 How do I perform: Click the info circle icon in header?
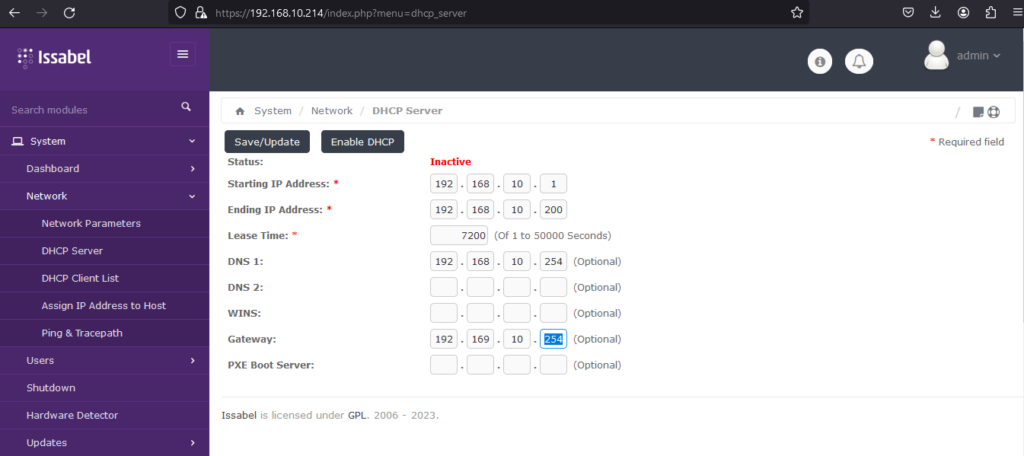pos(820,62)
